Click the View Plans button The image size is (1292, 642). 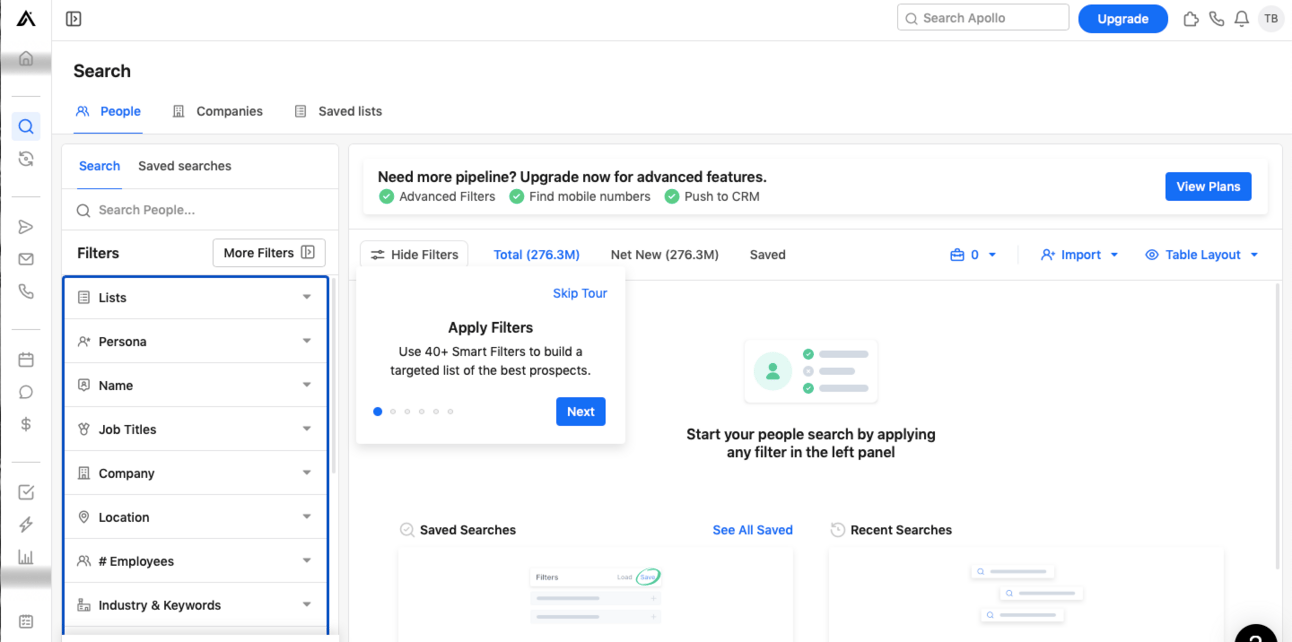tap(1208, 186)
